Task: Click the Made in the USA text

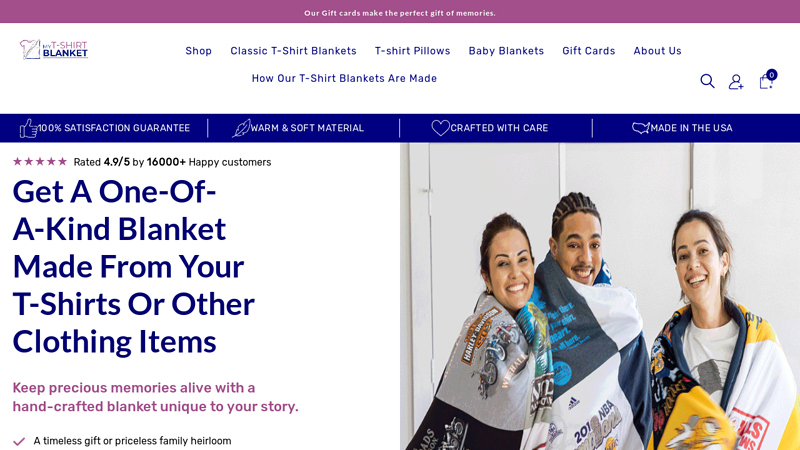Action: [x=691, y=128]
